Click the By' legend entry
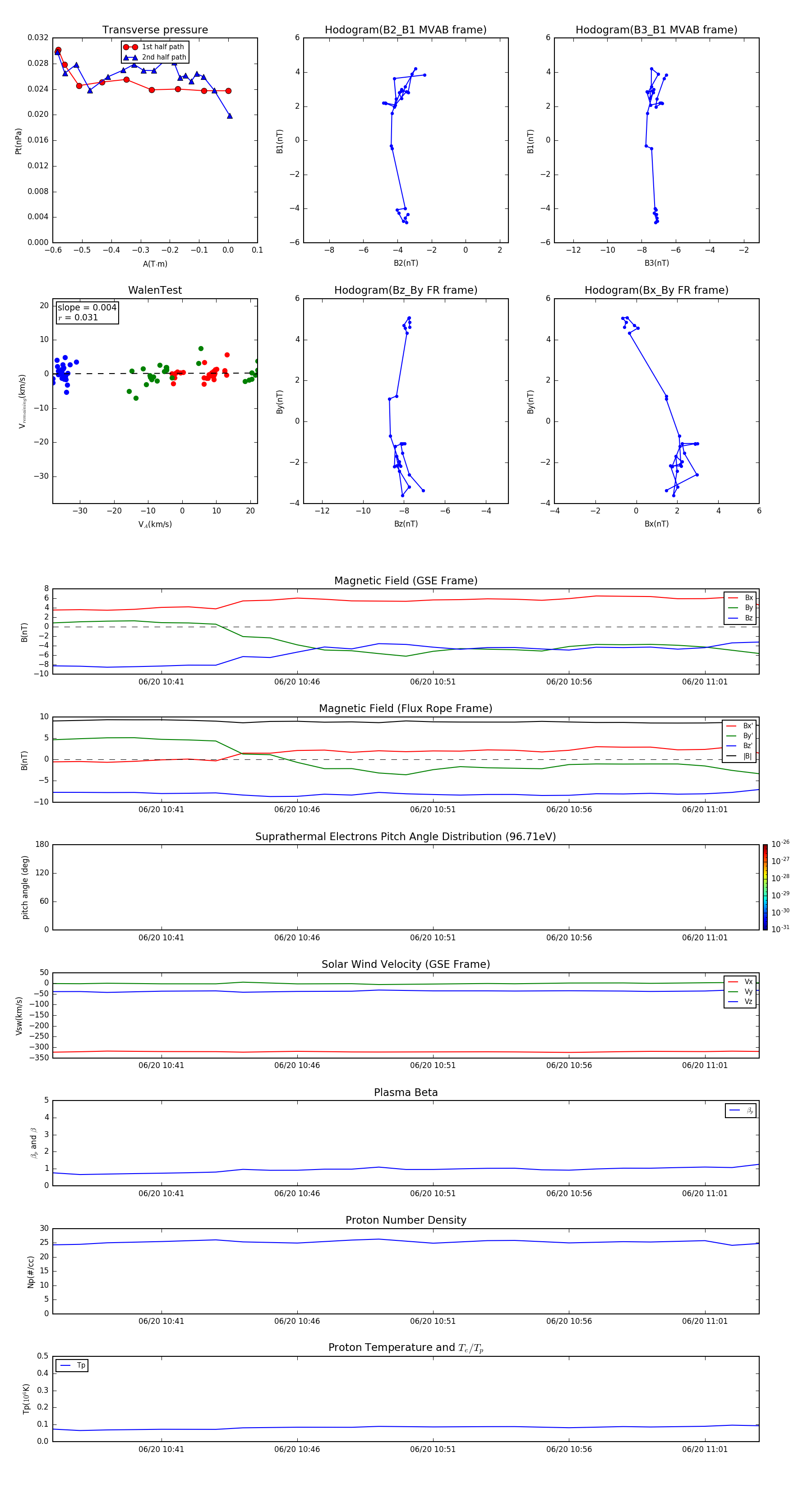Viewport: 812px width, 1489px height. pos(740,736)
